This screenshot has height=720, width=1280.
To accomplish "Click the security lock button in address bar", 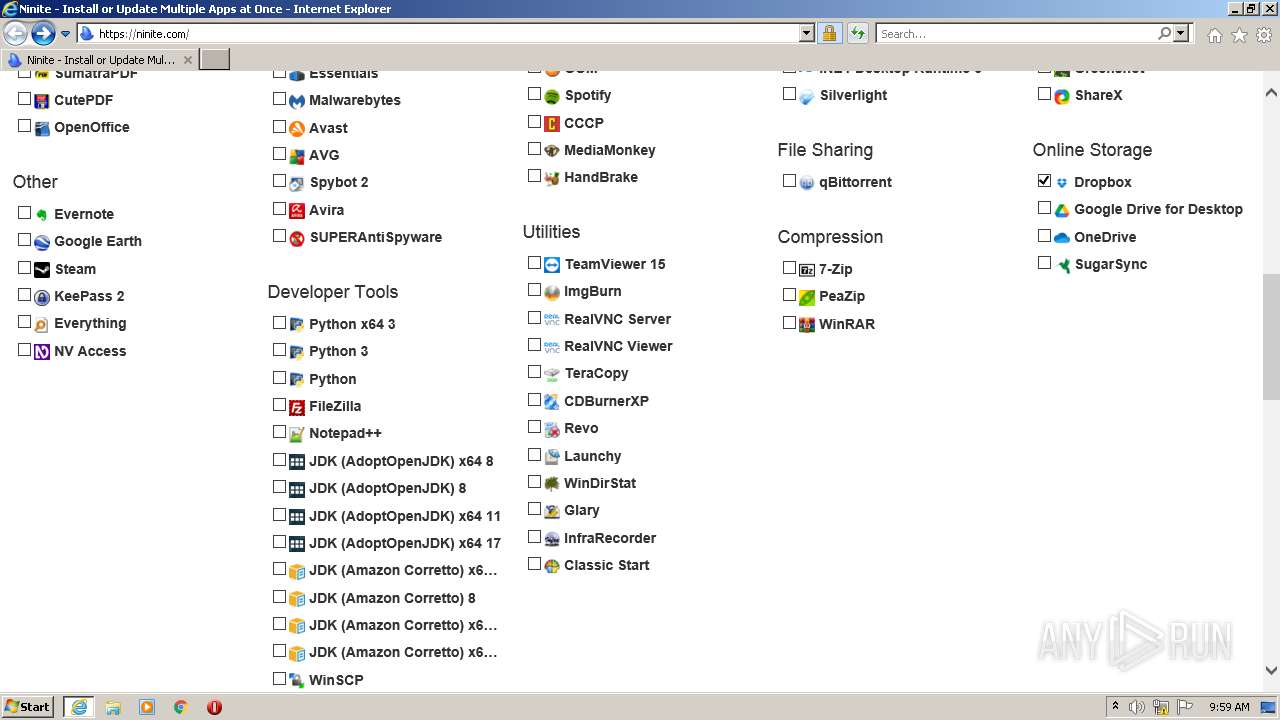I will [x=829, y=33].
